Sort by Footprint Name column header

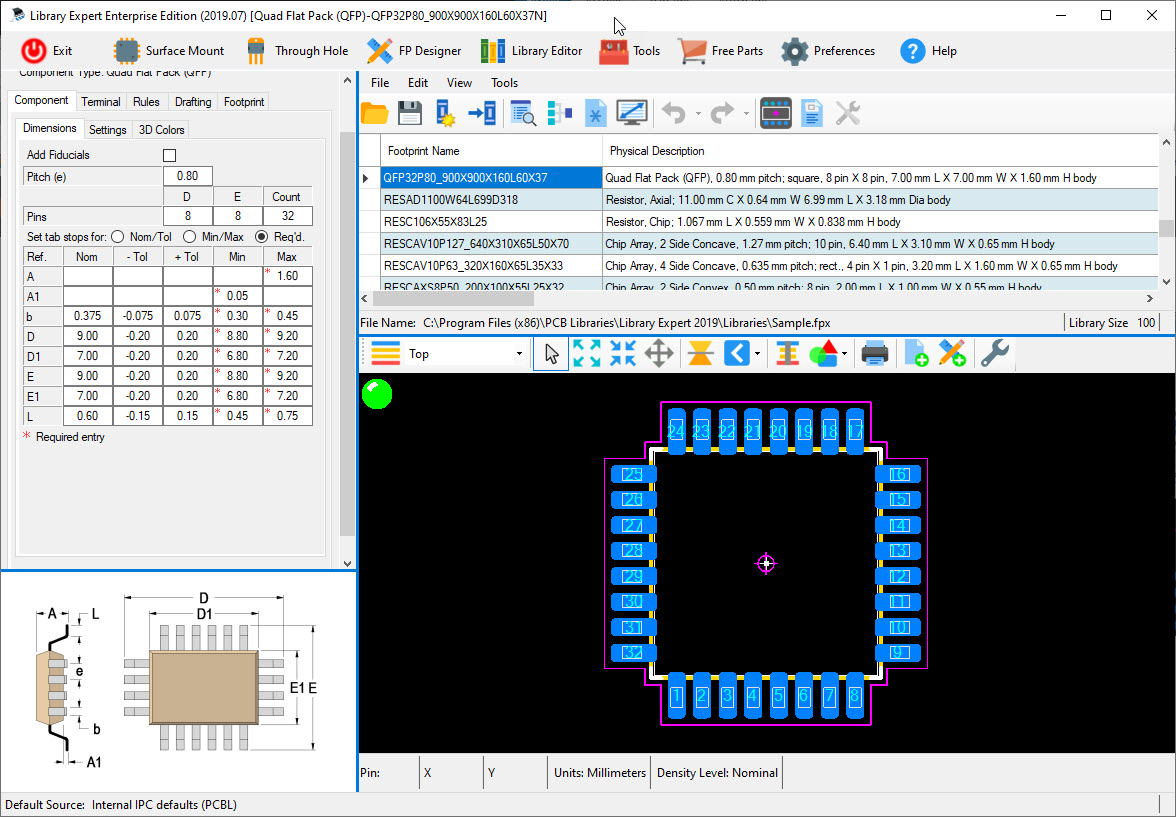(491, 151)
